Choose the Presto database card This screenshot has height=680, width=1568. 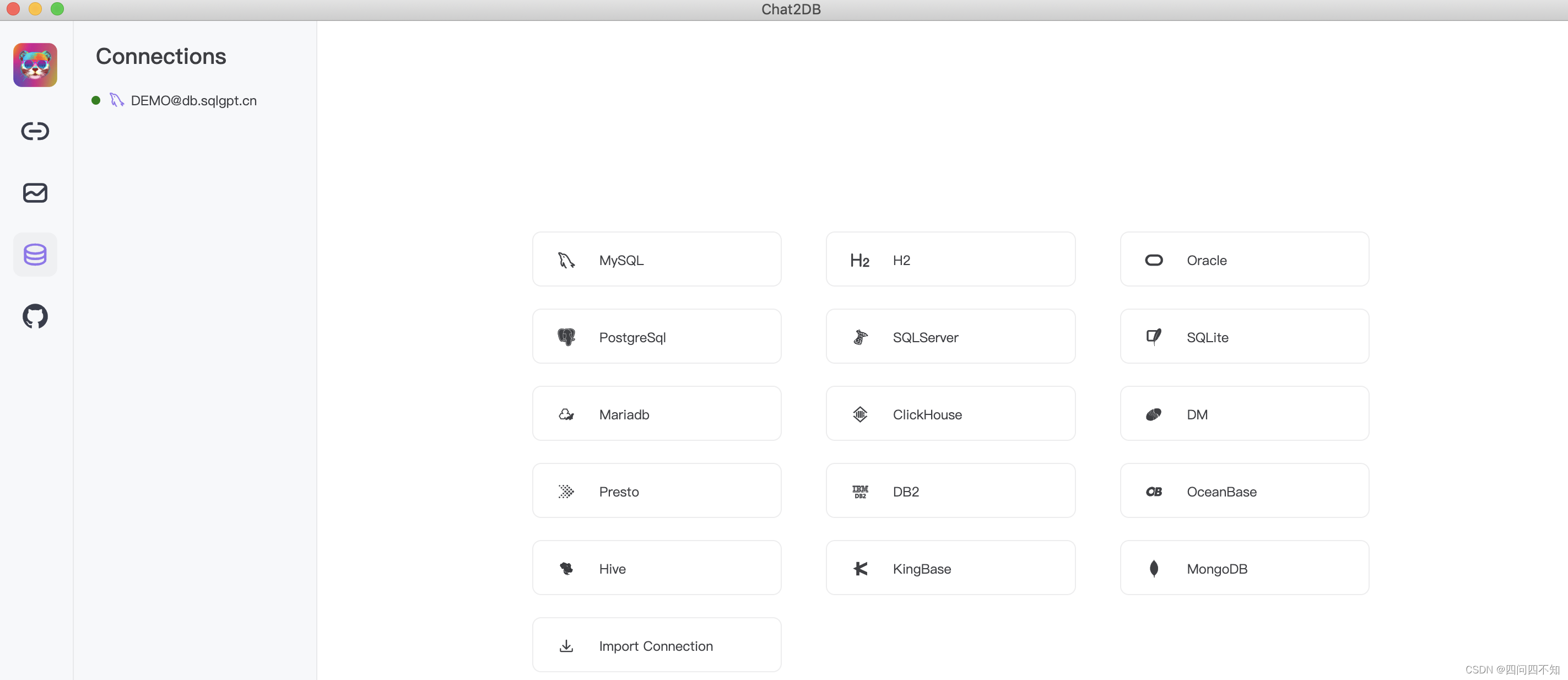point(657,492)
